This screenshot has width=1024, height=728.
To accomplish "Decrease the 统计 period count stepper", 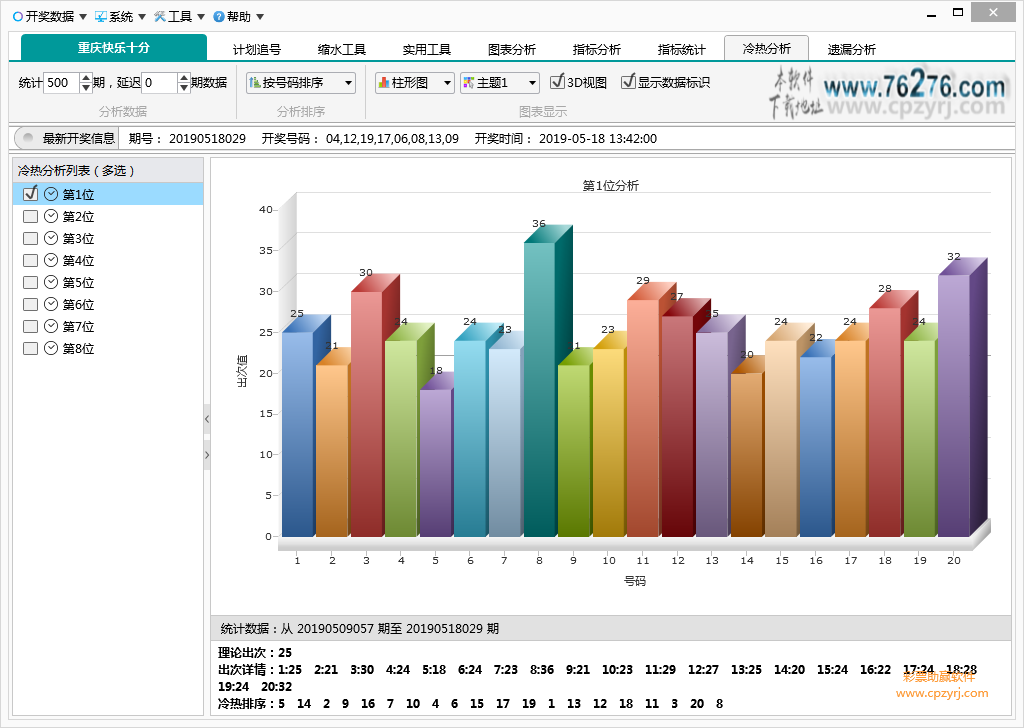I will pos(86,87).
